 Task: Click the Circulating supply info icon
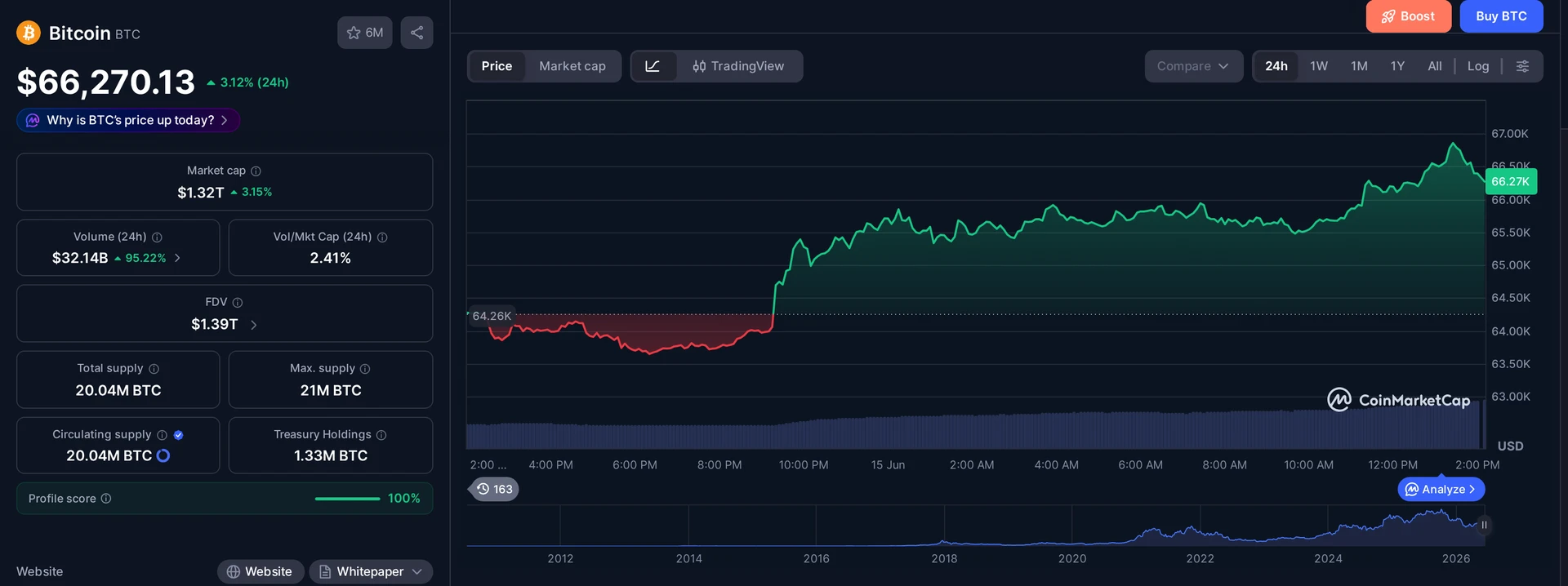tap(162, 435)
